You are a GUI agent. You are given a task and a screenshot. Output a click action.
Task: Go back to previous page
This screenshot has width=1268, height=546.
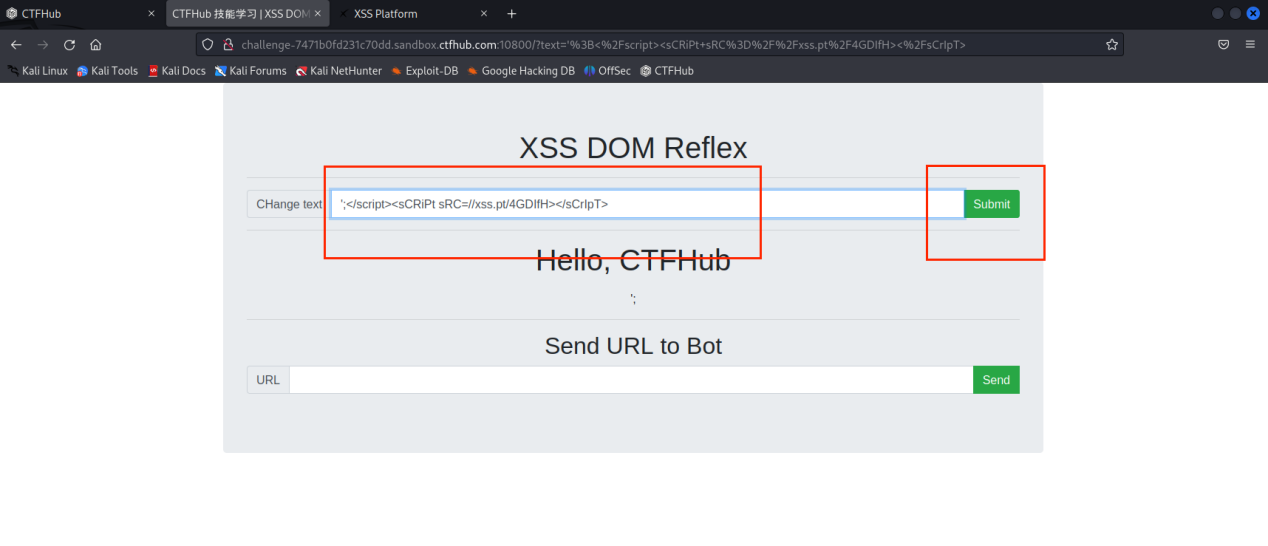(x=16, y=44)
